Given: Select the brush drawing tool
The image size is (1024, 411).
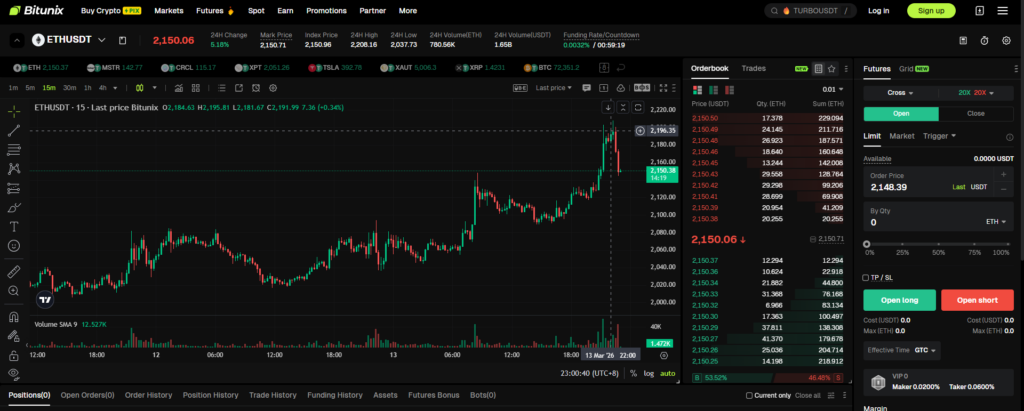Looking at the screenshot, I should (13, 208).
